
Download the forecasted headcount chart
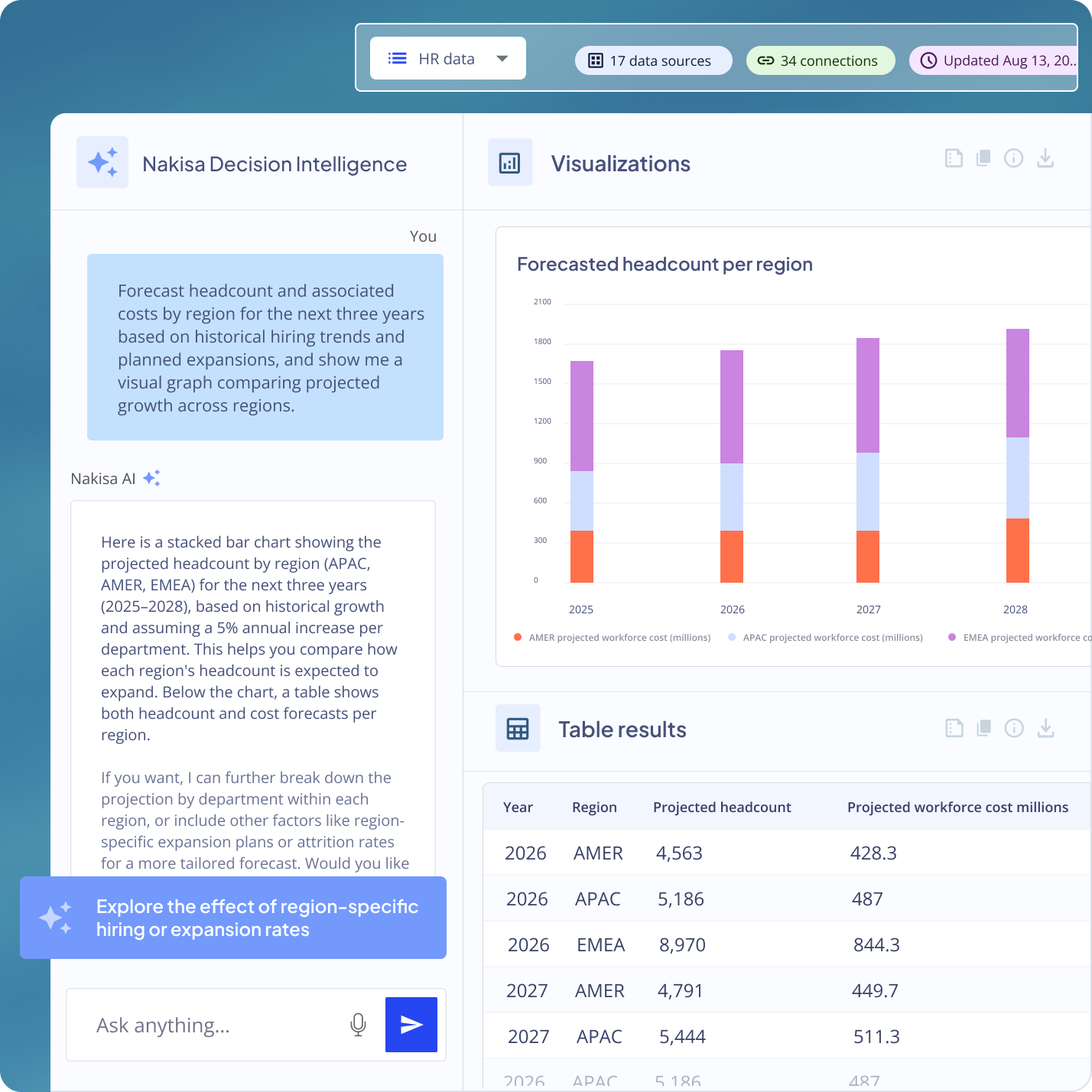coord(1045,158)
